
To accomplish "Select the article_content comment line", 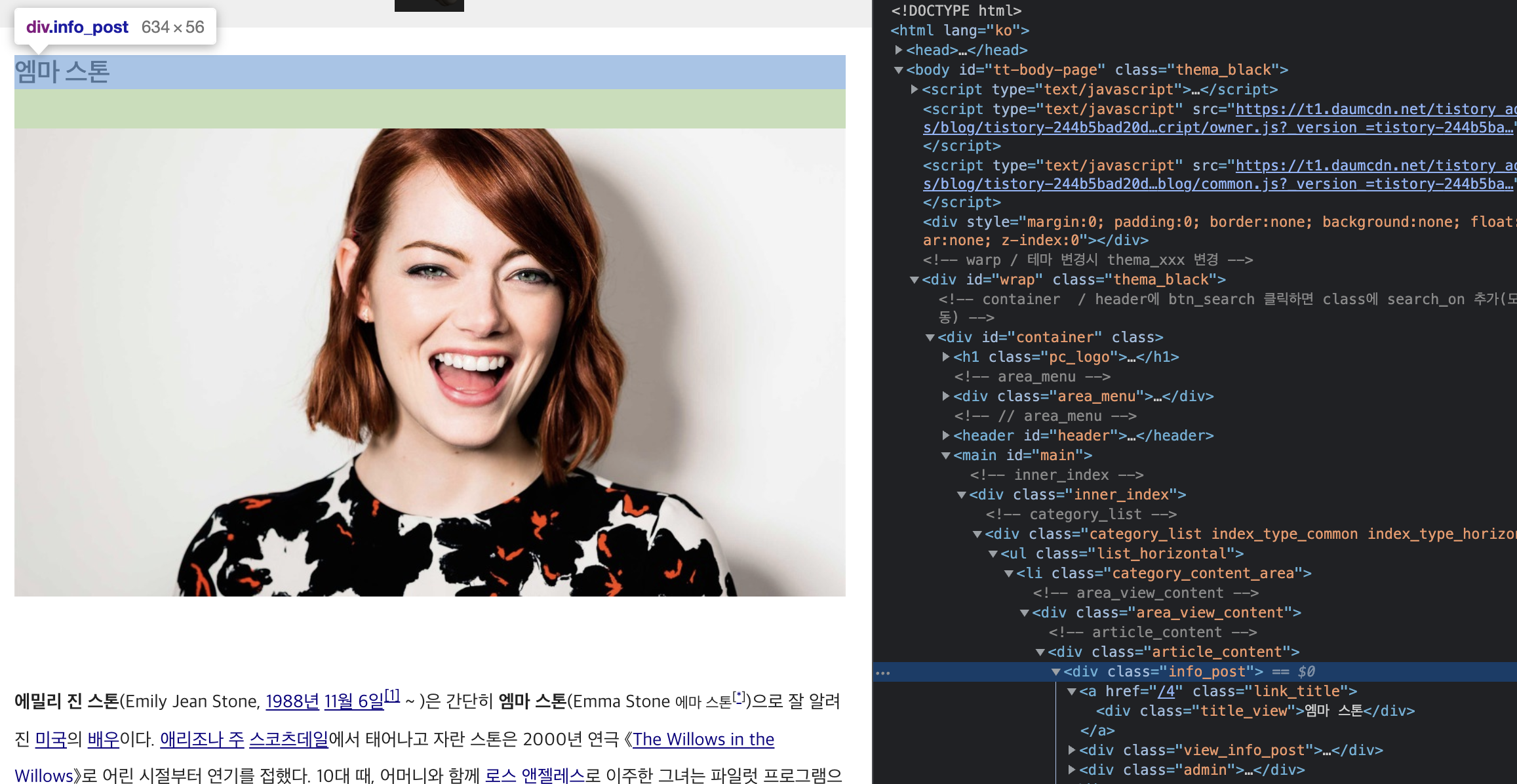I will (1153, 632).
